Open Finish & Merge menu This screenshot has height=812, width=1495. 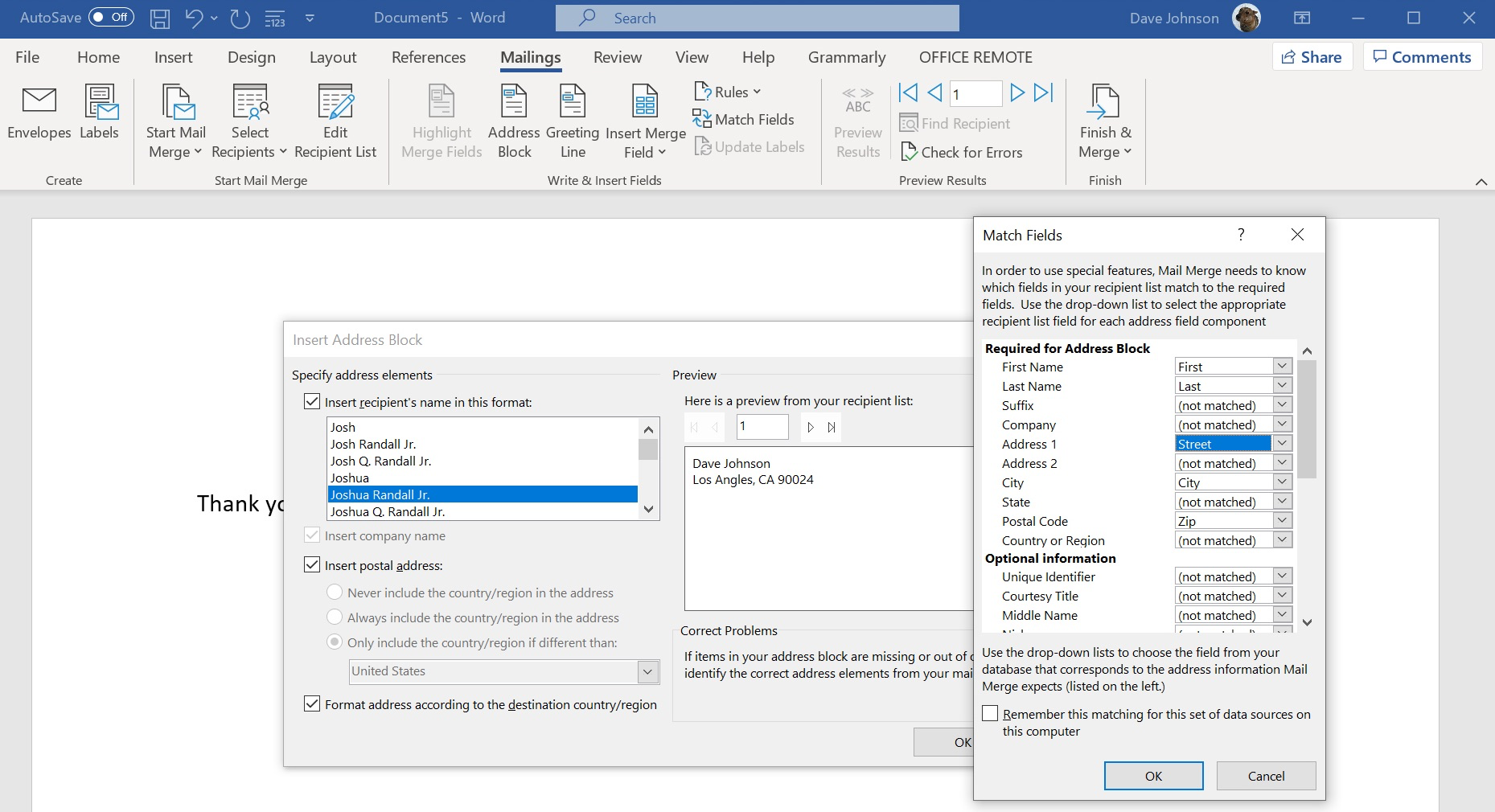coord(1105,122)
